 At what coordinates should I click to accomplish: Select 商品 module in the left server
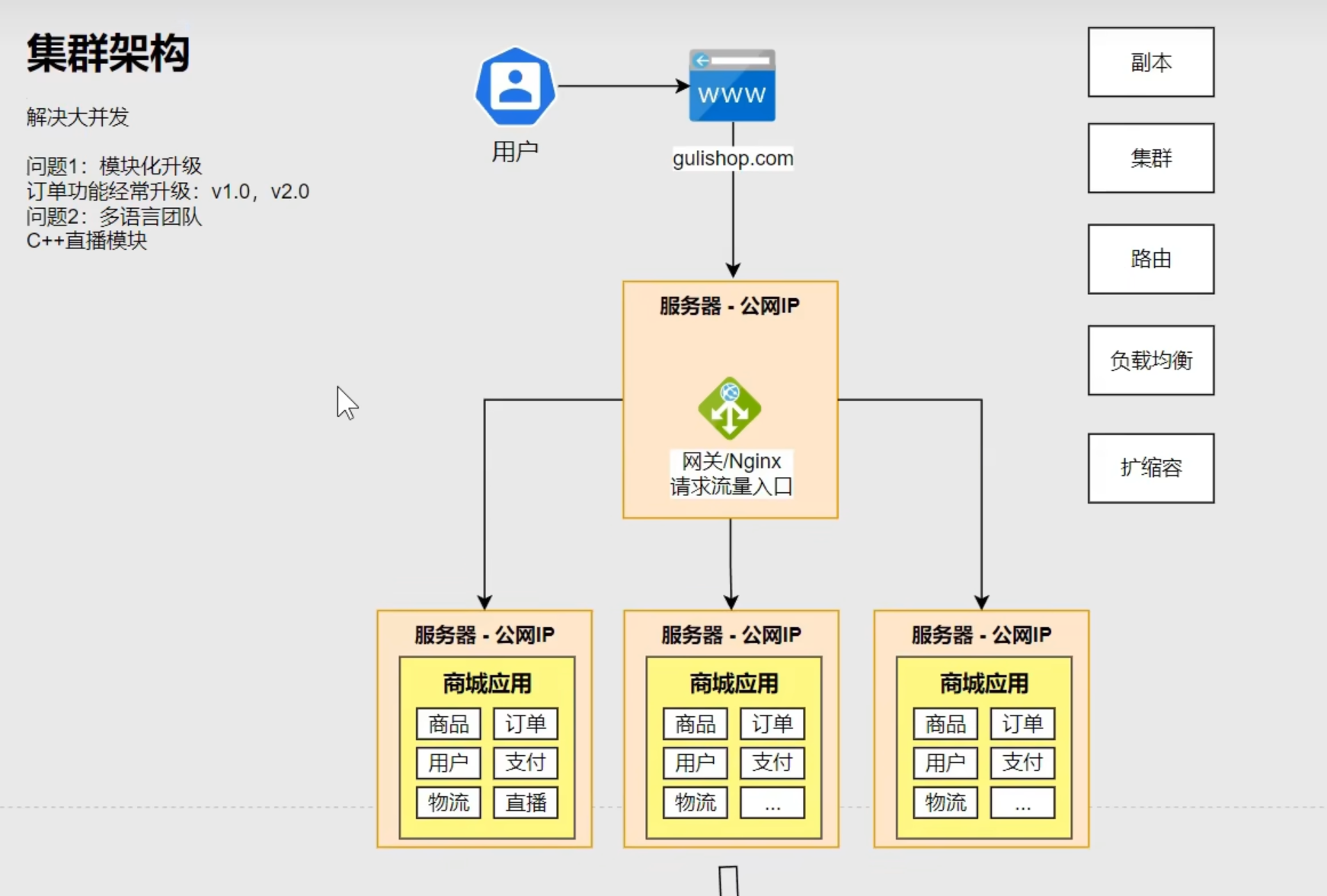(448, 724)
